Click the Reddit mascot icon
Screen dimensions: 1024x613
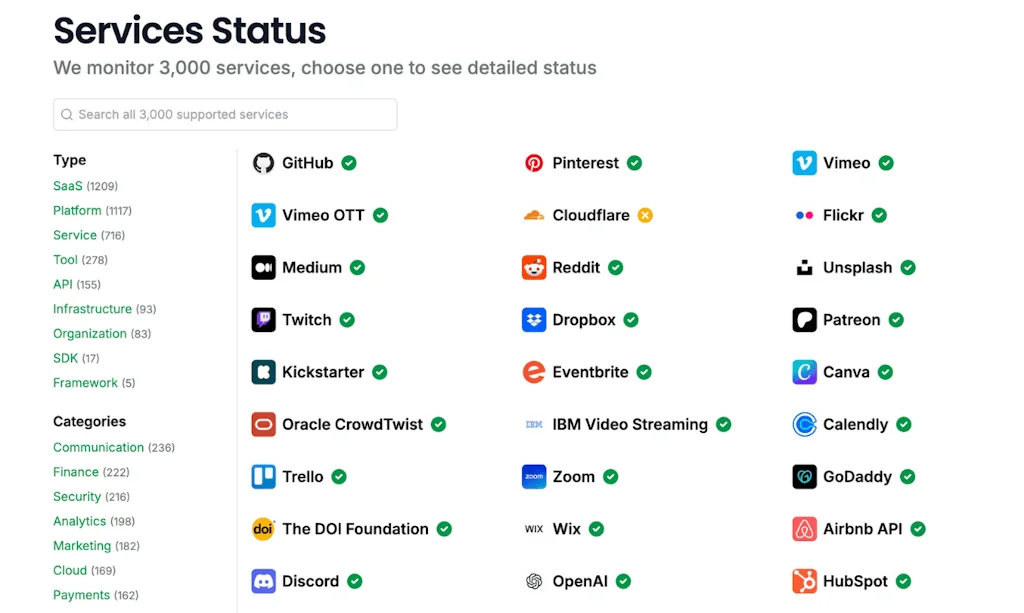[534, 268]
